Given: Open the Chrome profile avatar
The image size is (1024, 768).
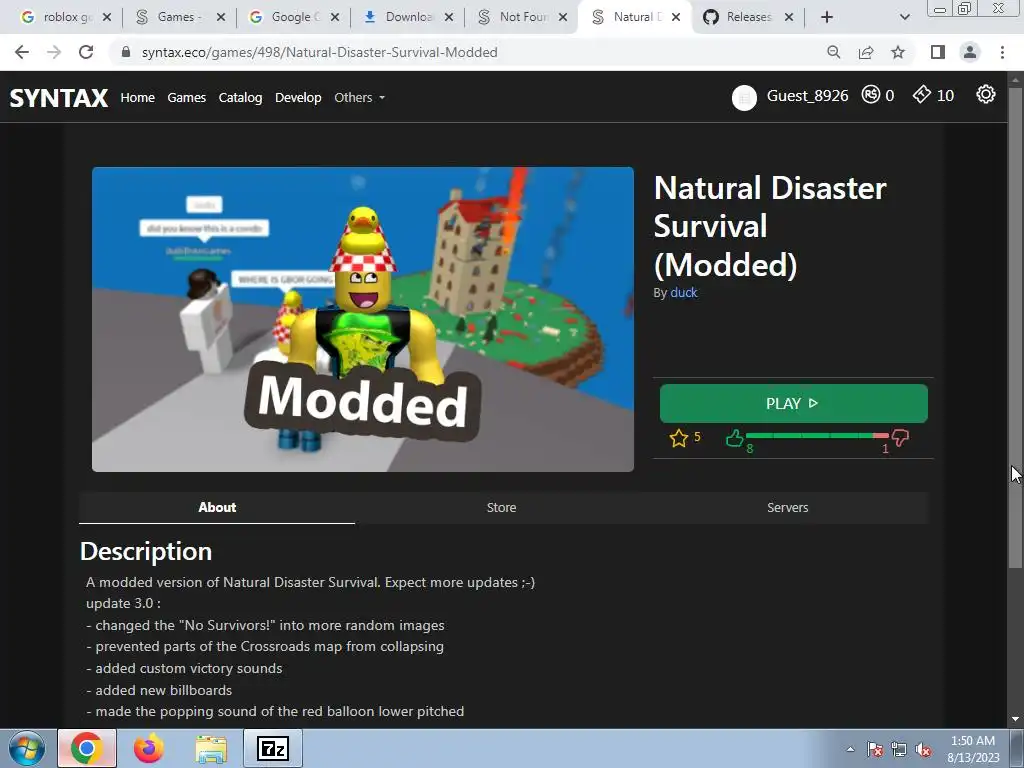Looking at the screenshot, I should [x=970, y=52].
